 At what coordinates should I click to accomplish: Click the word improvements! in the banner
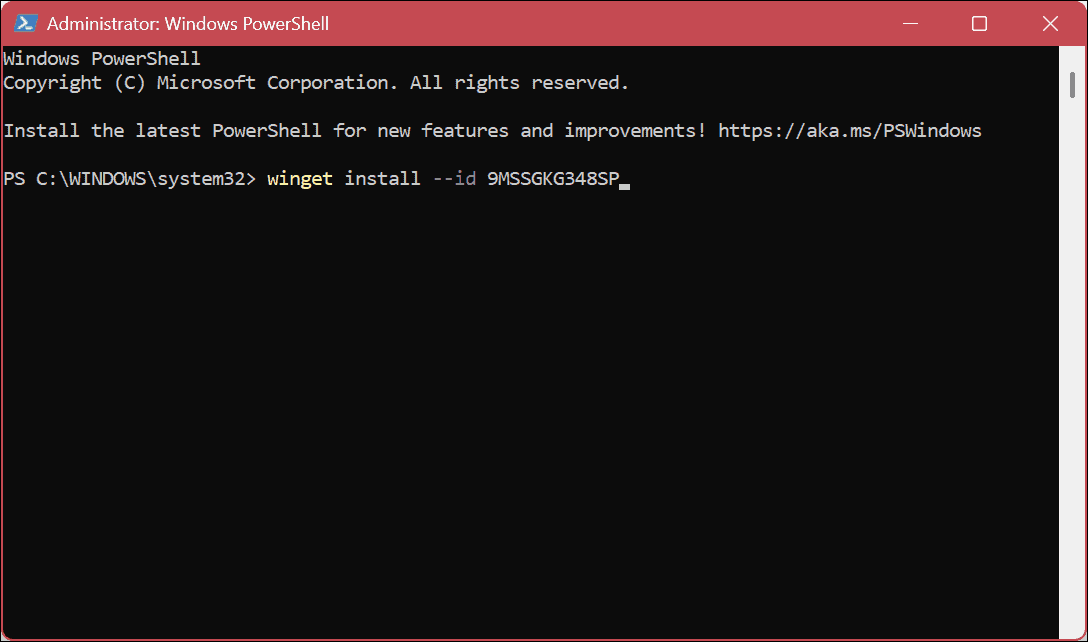pos(633,130)
